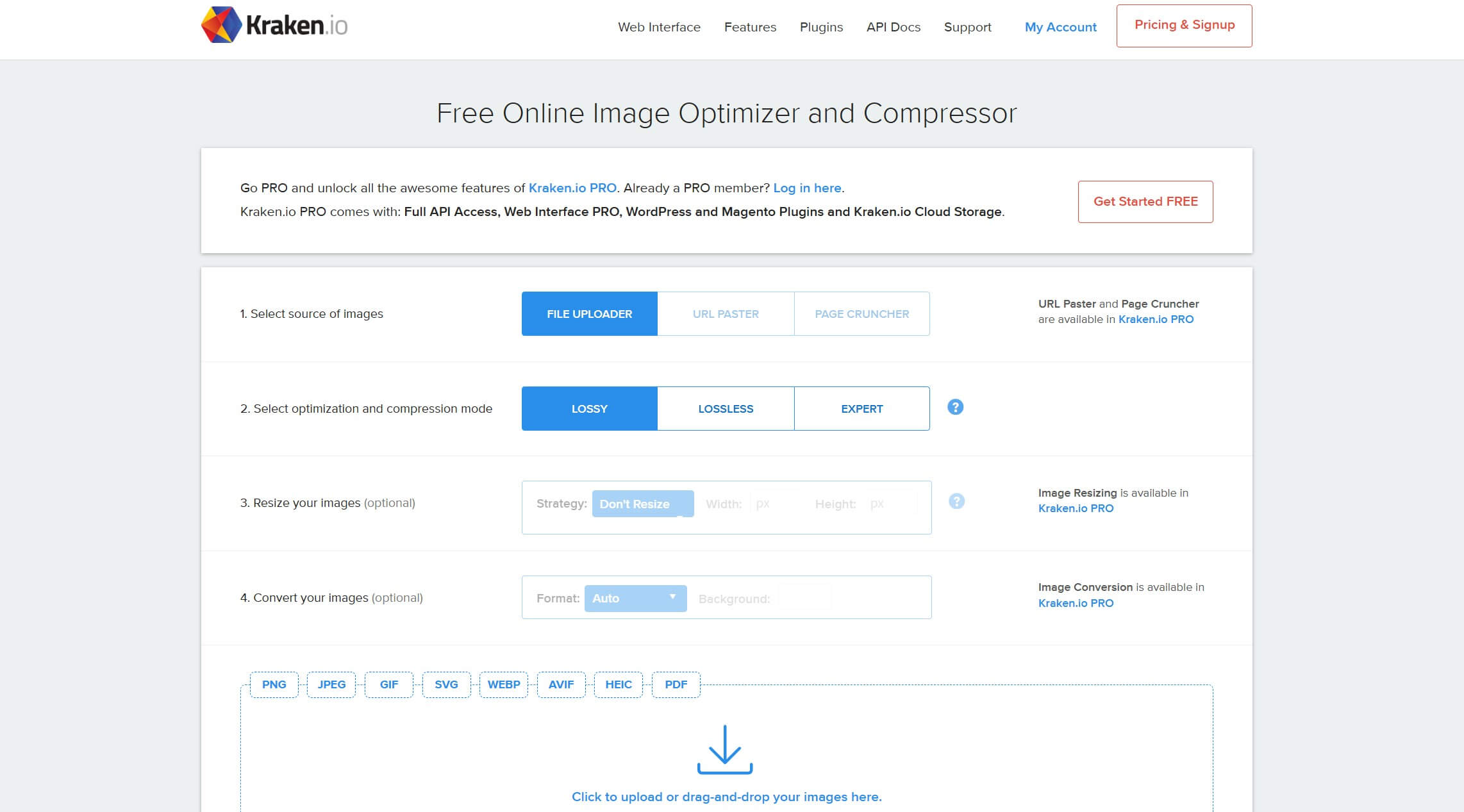This screenshot has height=812, width=1464.
Task: Open the Don't Resize strategy dropdown
Action: (x=643, y=504)
